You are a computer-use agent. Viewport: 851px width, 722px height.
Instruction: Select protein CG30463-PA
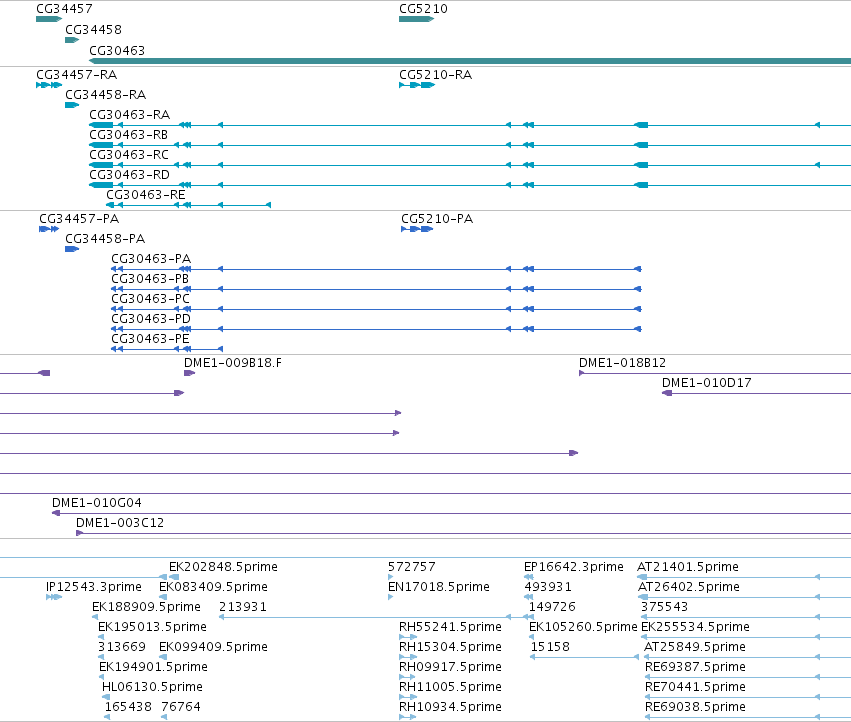pos(376,269)
